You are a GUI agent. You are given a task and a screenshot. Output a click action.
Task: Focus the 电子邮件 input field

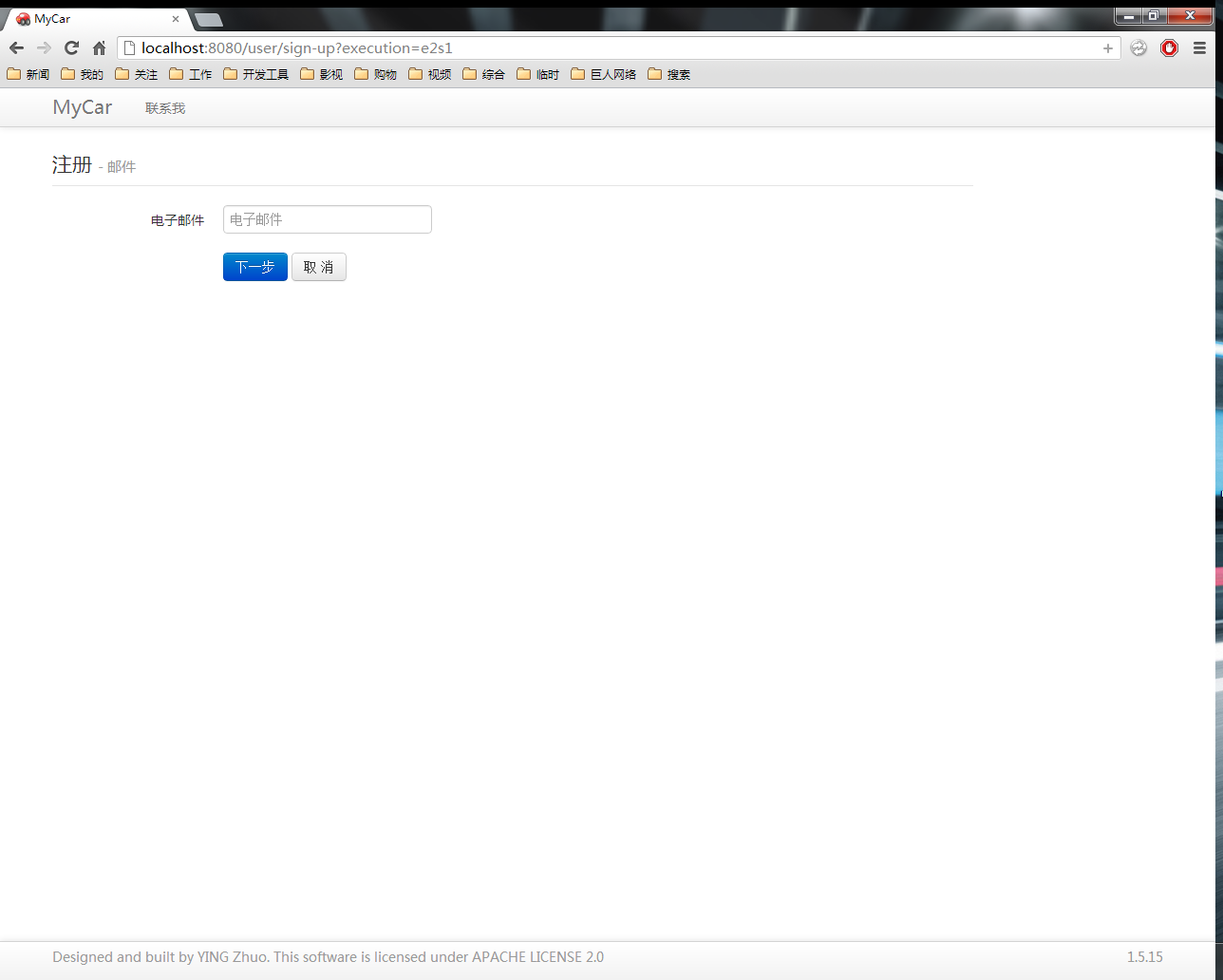[328, 219]
